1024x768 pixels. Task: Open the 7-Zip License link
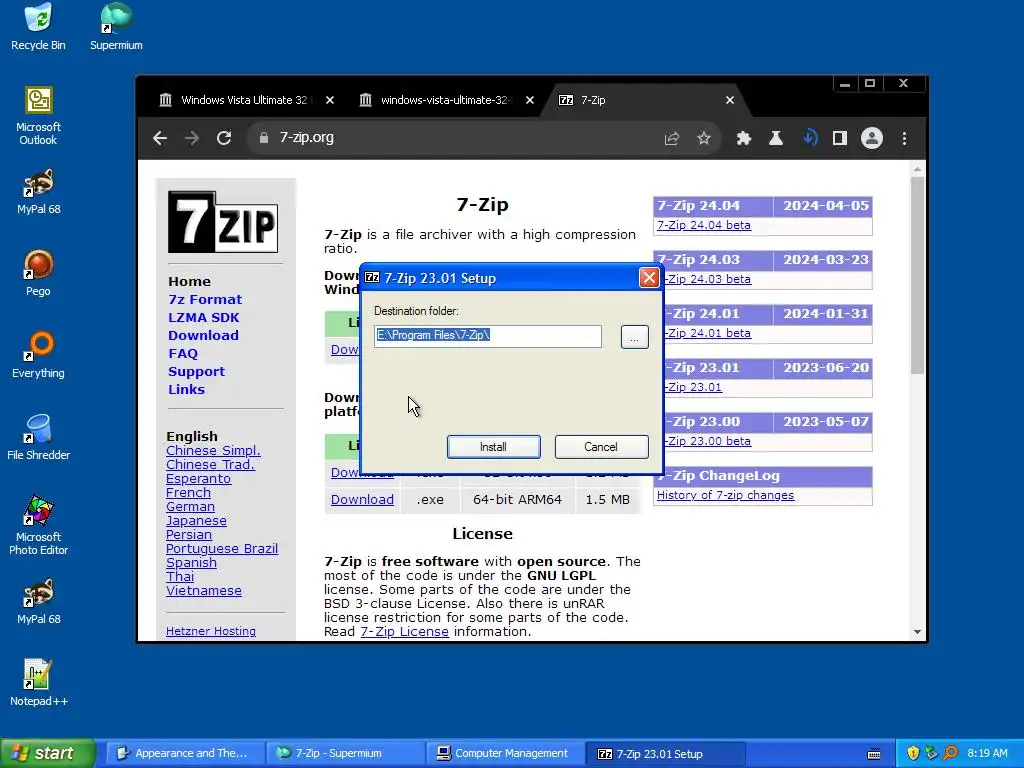(x=404, y=632)
